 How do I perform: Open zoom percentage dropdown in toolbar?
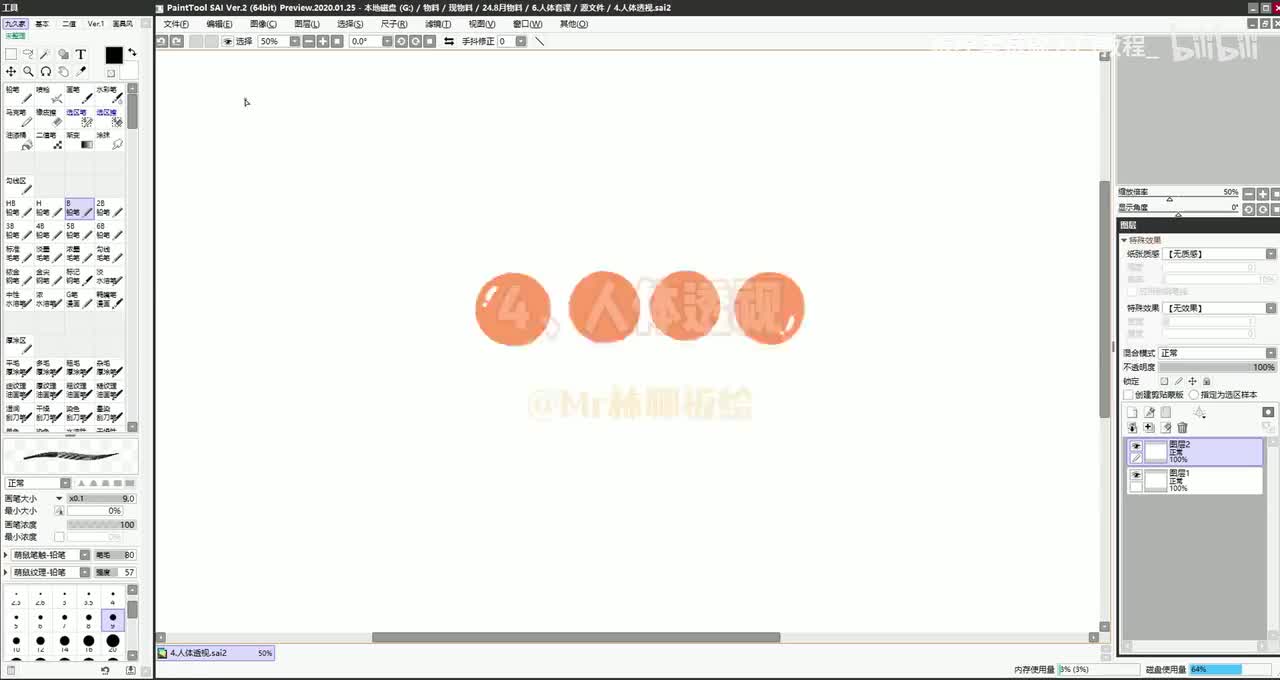[x=294, y=41]
